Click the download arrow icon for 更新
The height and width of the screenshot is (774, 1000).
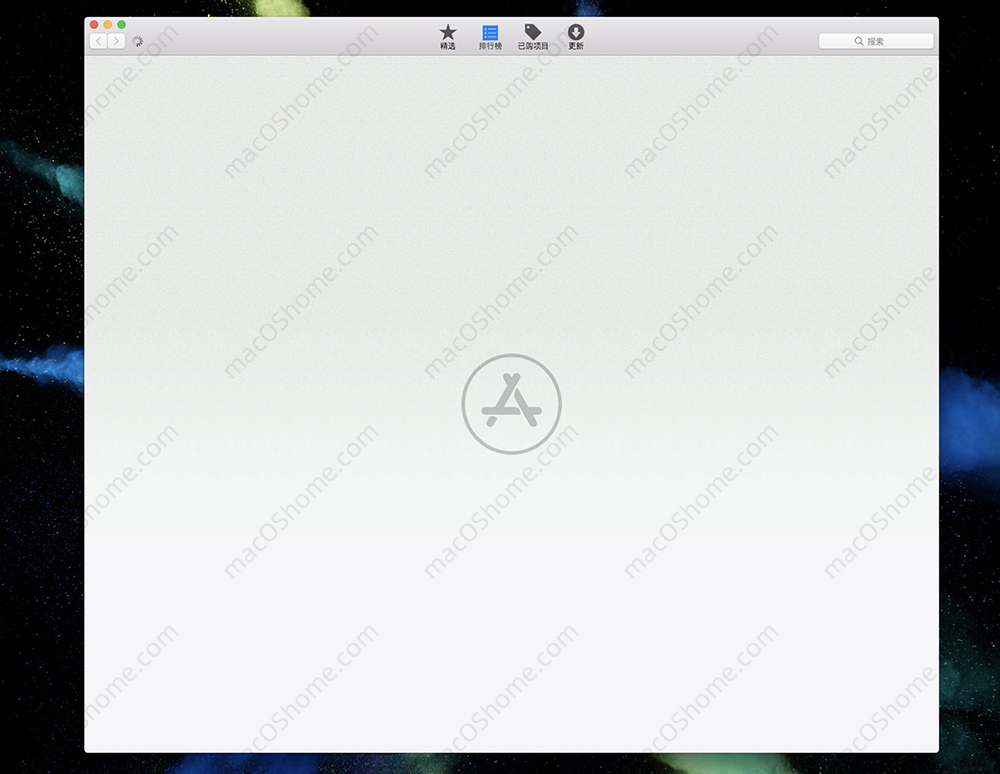[x=576, y=32]
